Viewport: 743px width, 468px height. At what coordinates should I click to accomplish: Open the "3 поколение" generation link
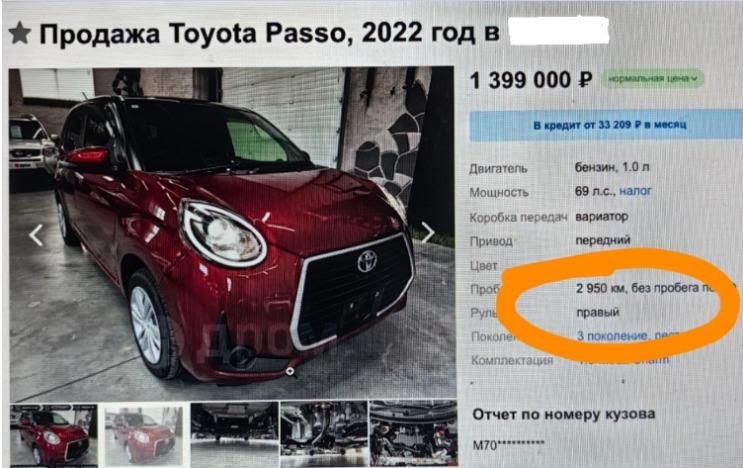(611, 336)
